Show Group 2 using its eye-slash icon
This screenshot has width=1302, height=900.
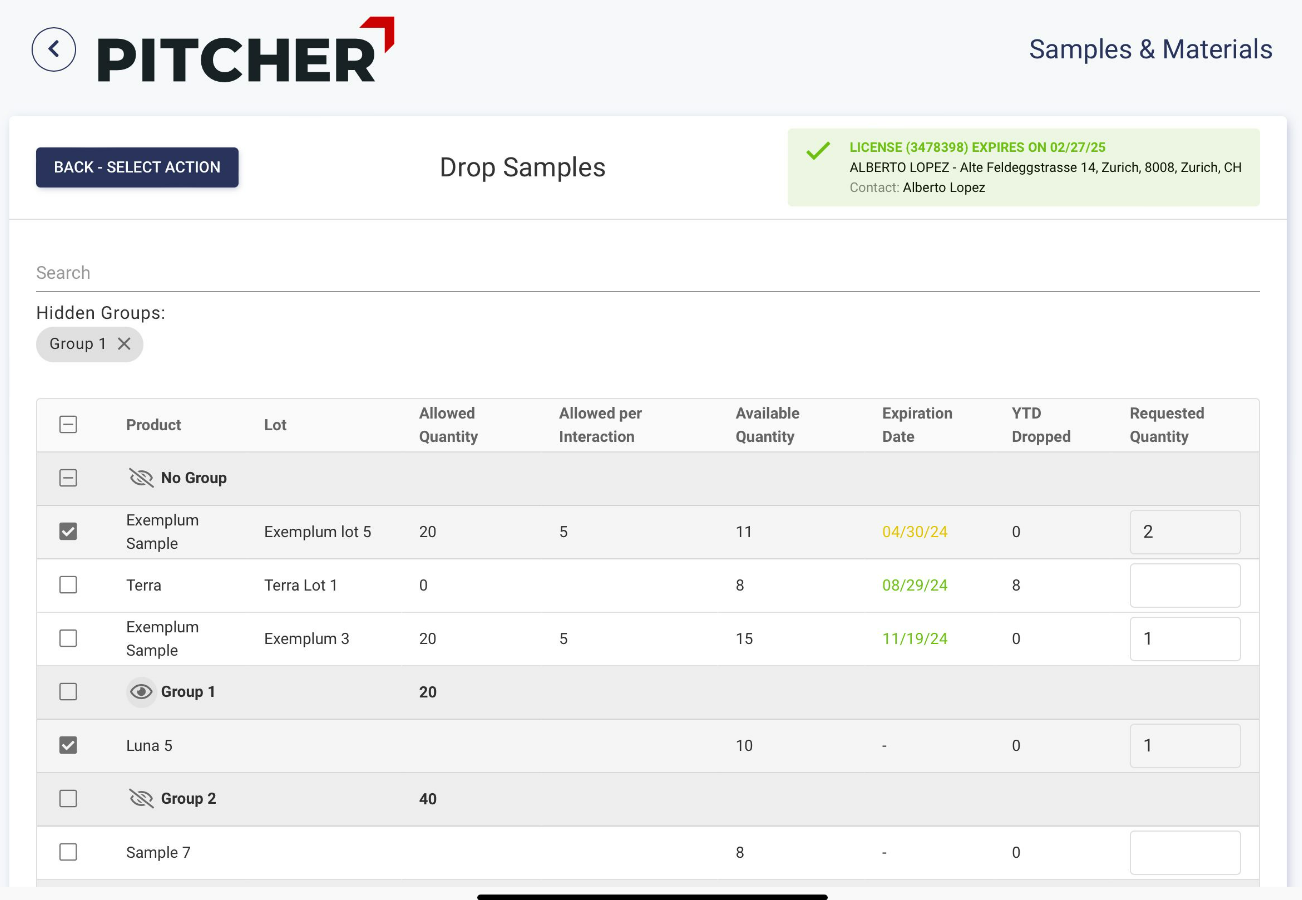[x=141, y=799]
